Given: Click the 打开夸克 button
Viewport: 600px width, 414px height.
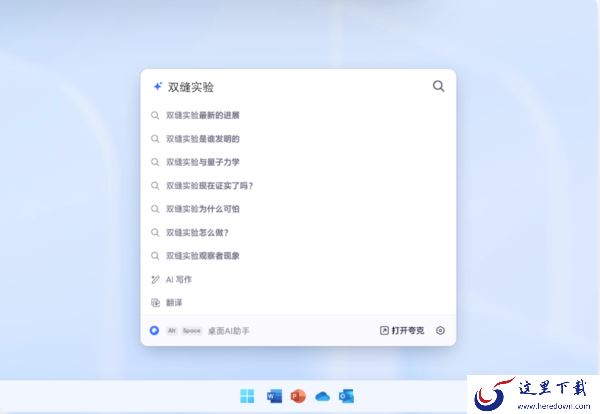Looking at the screenshot, I should click(402, 331).
